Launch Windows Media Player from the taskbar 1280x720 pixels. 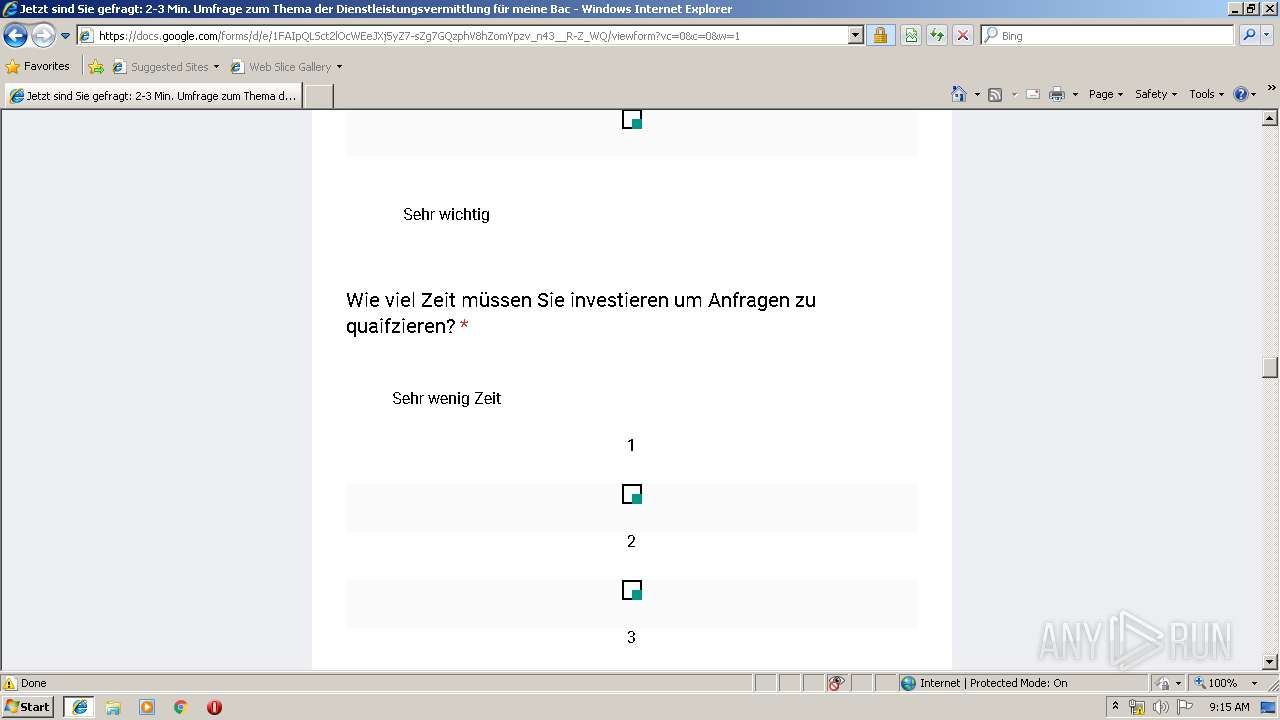(x=147, y=707)
